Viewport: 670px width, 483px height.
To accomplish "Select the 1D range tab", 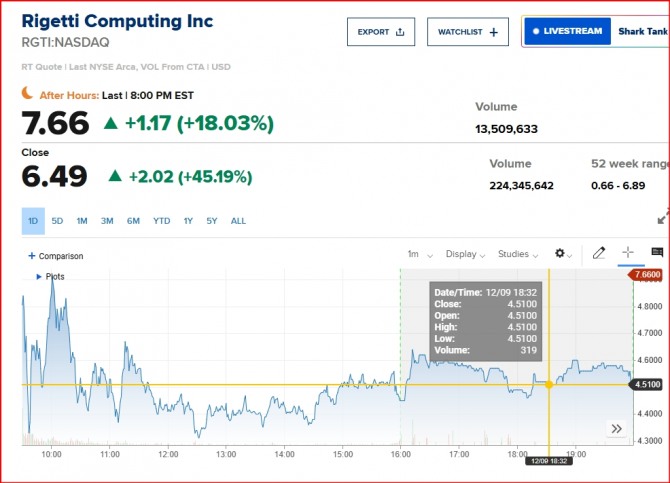I will [x=33, y=221].
